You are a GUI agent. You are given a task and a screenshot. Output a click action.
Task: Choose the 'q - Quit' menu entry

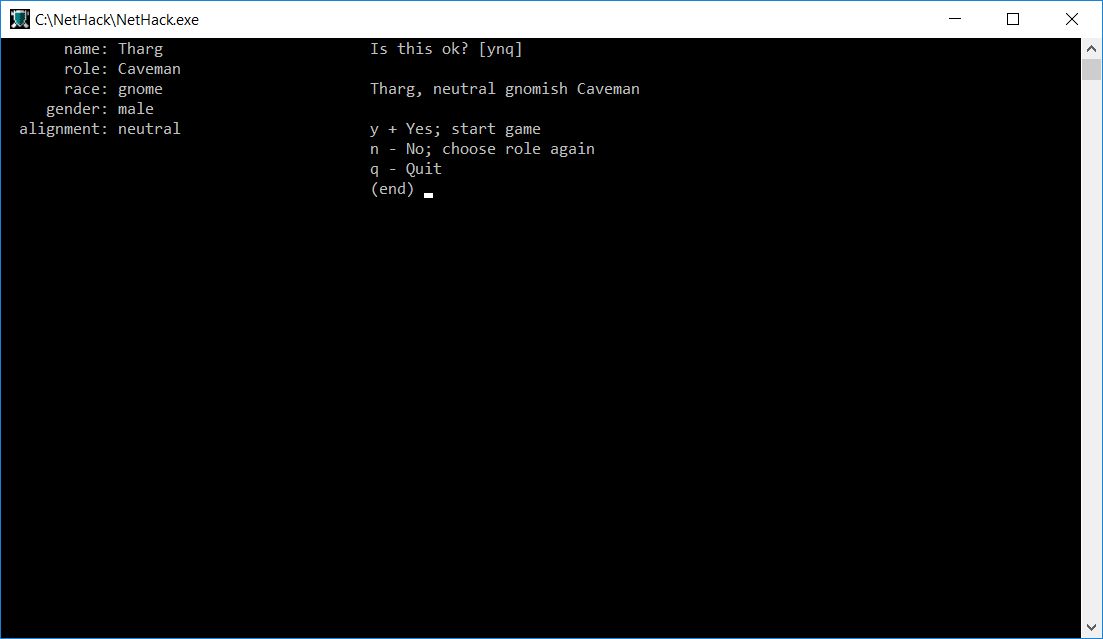click(x=406, y=170)
